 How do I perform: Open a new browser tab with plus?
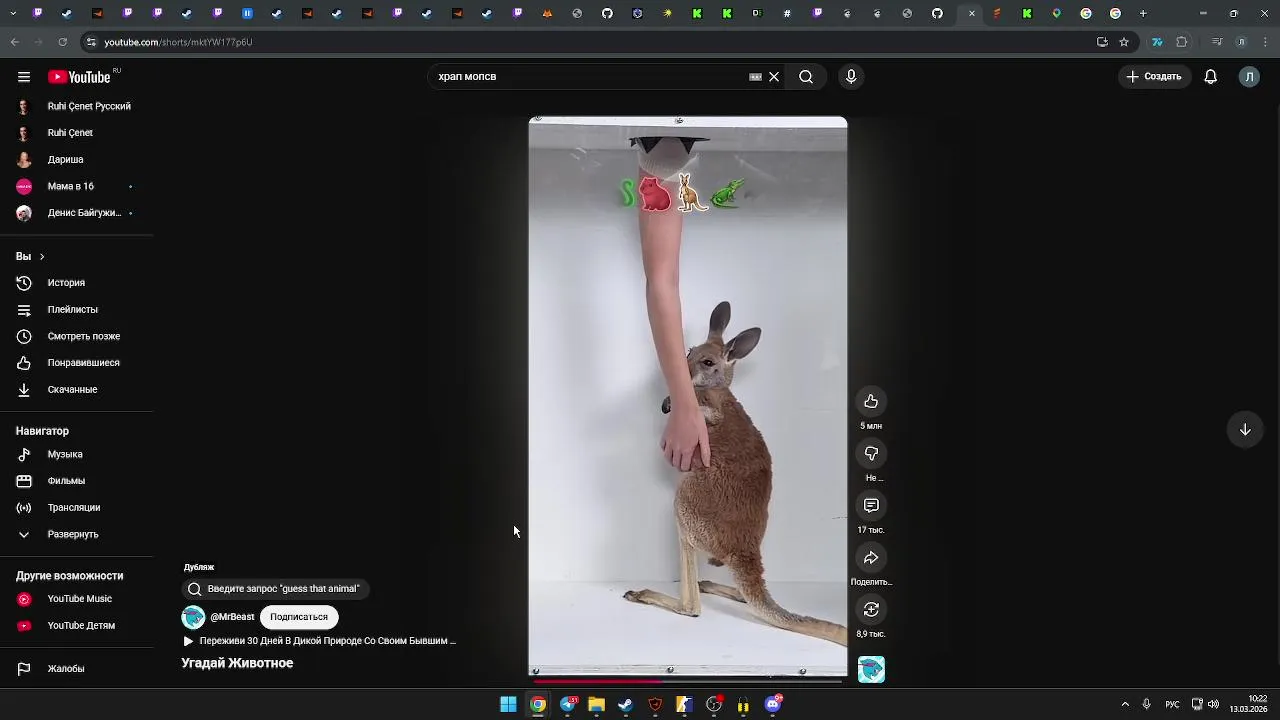1143,14
